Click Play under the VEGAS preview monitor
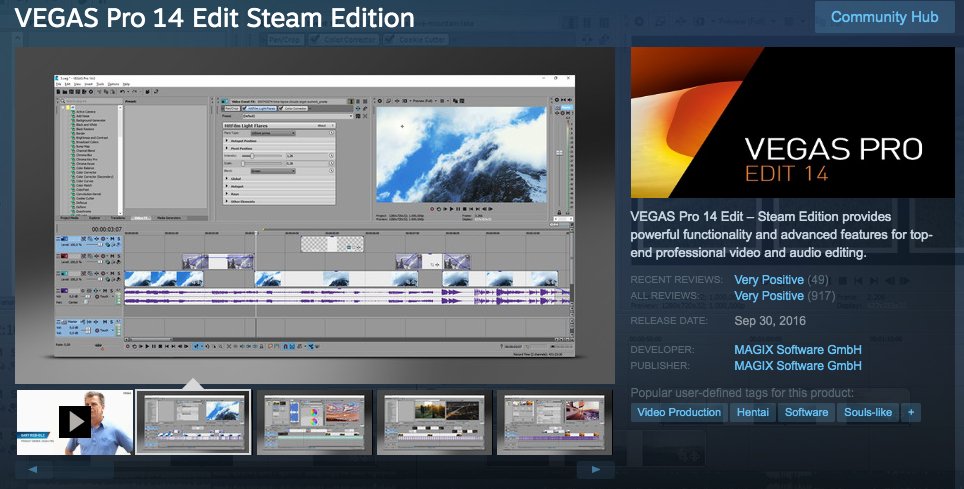Viewport: 964px width, 489px height. pyautogui.click(x=451, y=209)
